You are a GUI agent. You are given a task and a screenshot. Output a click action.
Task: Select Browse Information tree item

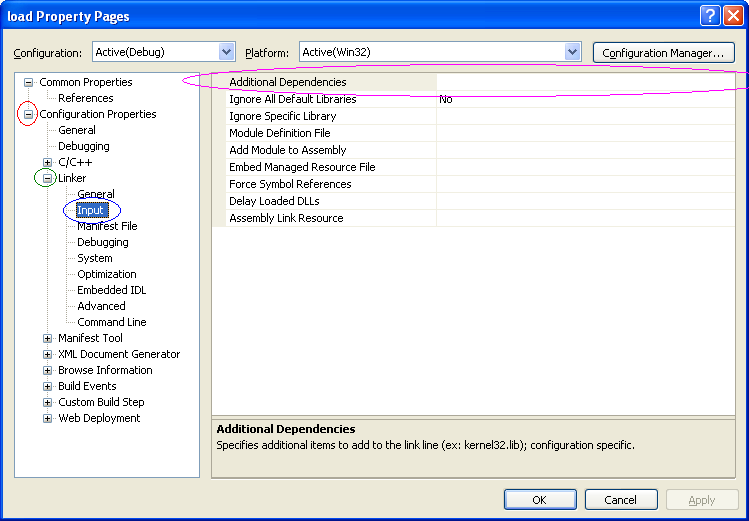(105, 370)
